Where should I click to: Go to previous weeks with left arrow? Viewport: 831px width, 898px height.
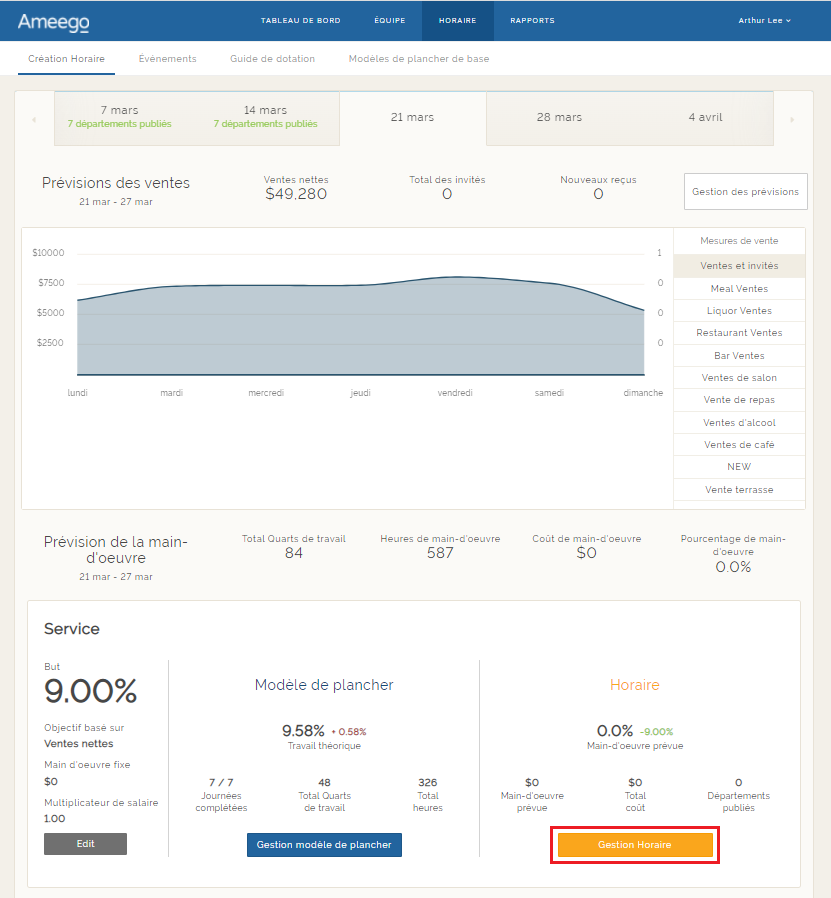pos(34,120)
